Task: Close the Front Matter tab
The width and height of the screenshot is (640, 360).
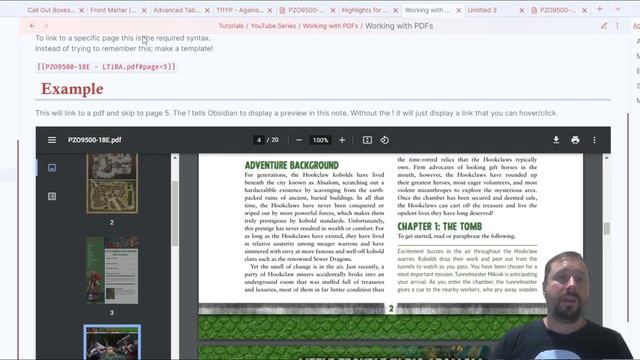Action: point(144,10)
